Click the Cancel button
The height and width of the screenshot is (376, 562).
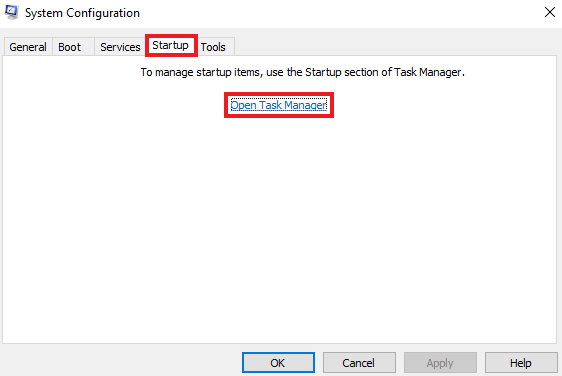click(359, 363)
